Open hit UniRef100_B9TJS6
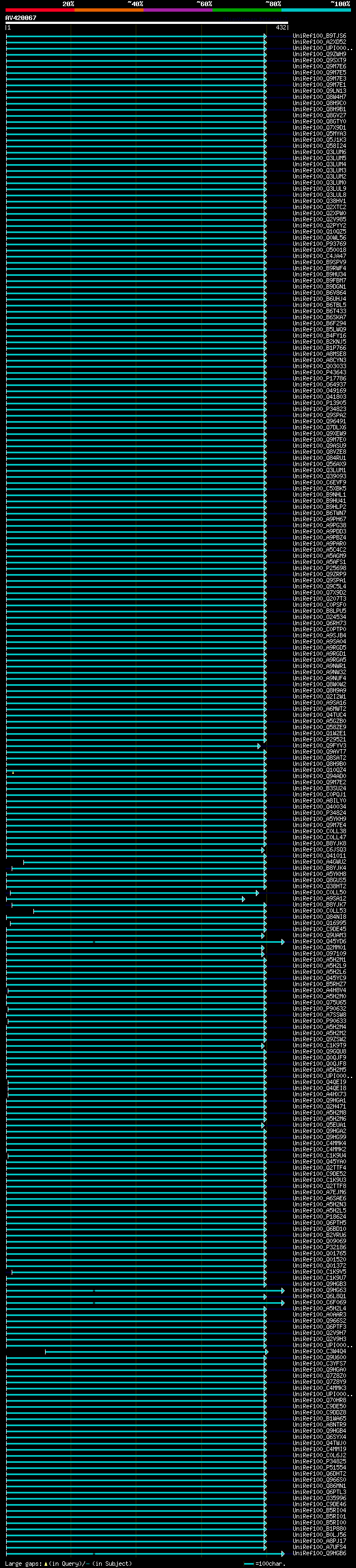Screen dimensions: 356x1568 pyautogui.click(x=319, y=36)
